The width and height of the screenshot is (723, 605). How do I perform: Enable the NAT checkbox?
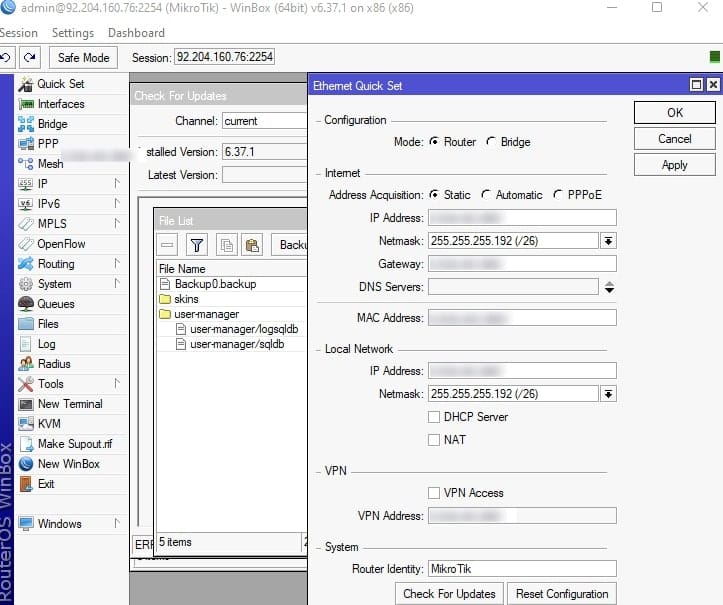click(434, 440)
